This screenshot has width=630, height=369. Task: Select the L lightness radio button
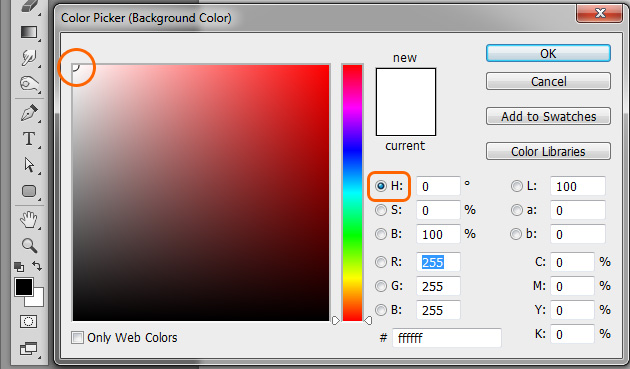pos(517,186)
